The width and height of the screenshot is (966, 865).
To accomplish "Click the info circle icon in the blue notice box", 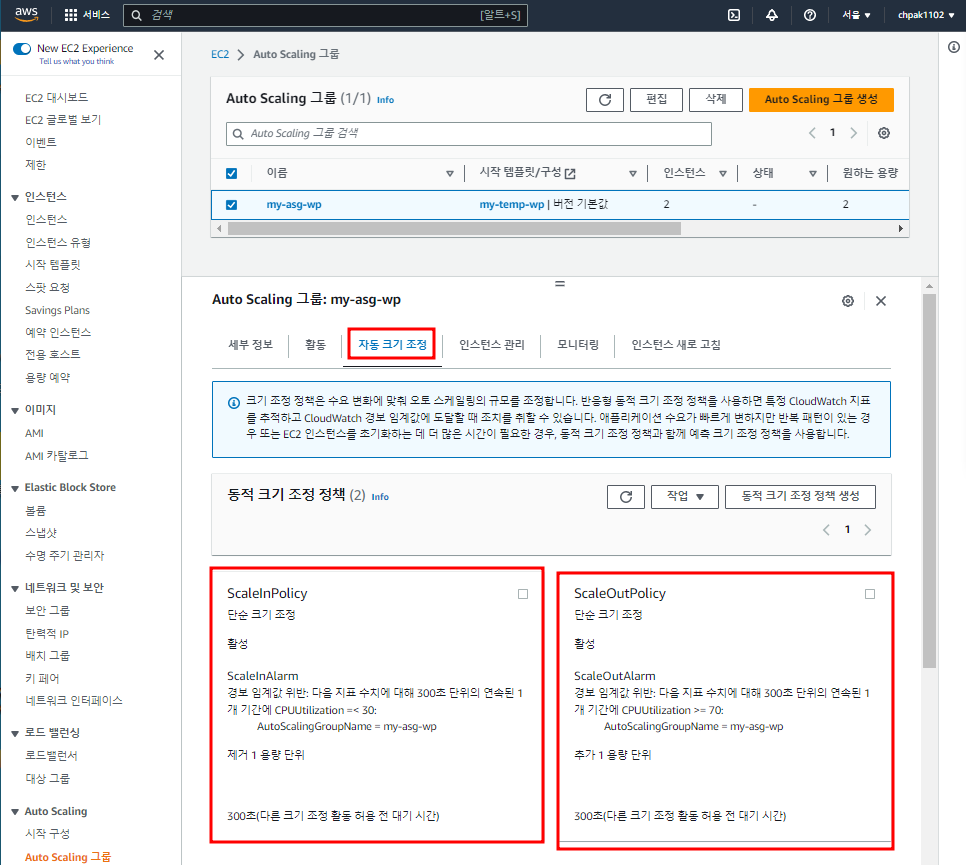I will [x=234, y=403].
